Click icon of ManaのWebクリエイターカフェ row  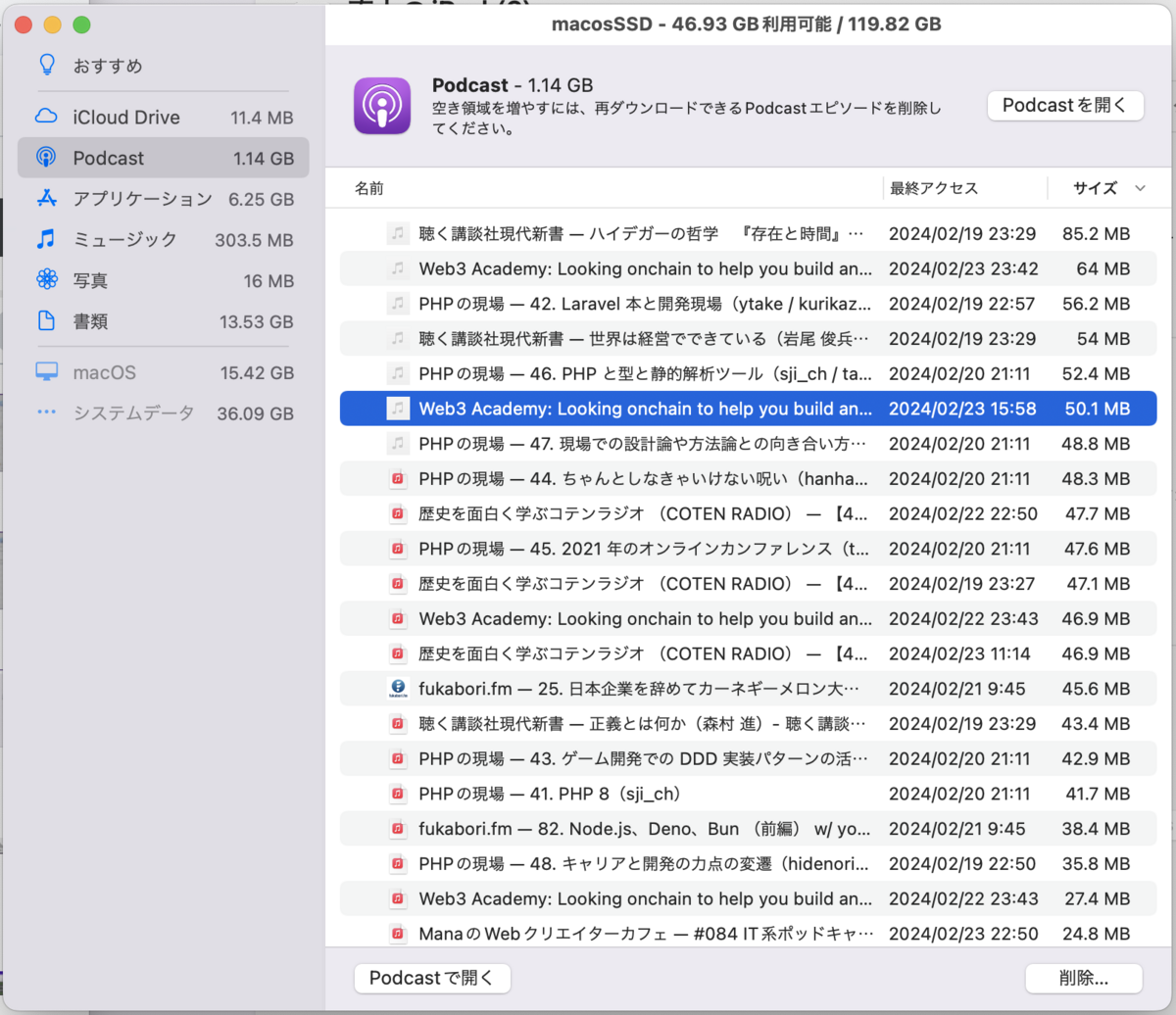pos(397,933)
